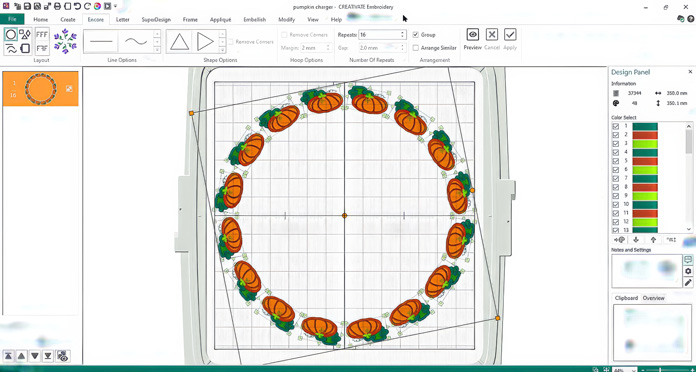Open the zoom percentage dropdown

coord(633,369)
